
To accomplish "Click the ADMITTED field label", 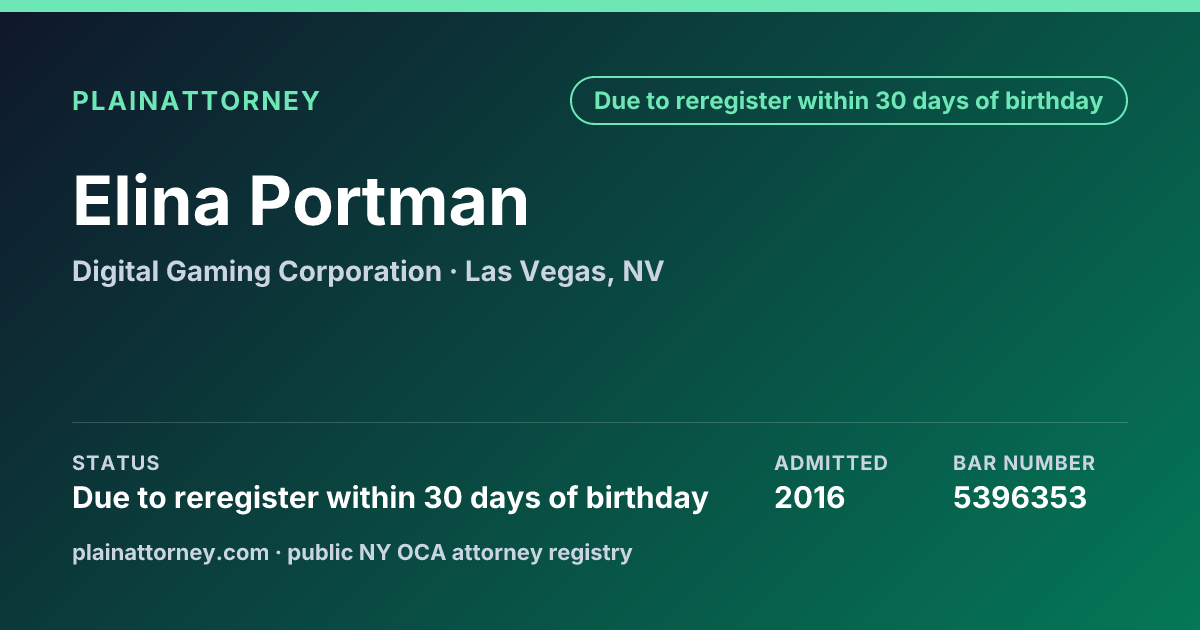I will click(831, 463).
